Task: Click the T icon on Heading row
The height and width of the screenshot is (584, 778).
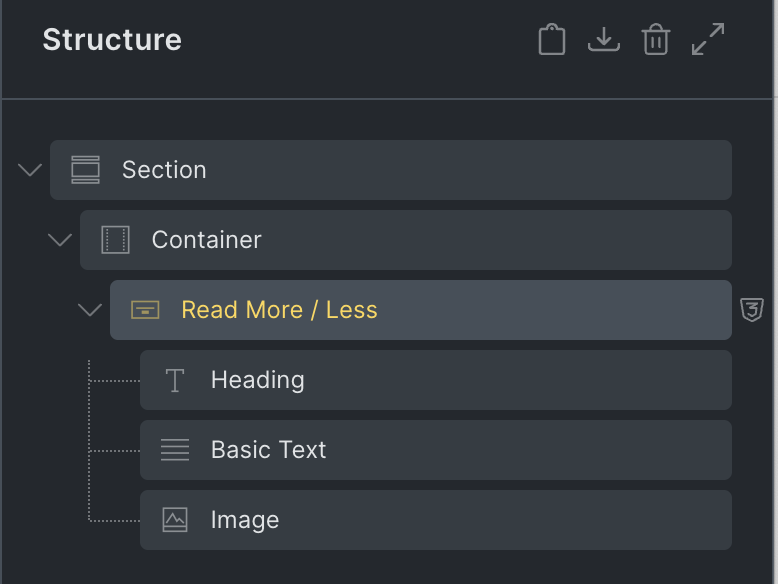Action: click(175, 380)
